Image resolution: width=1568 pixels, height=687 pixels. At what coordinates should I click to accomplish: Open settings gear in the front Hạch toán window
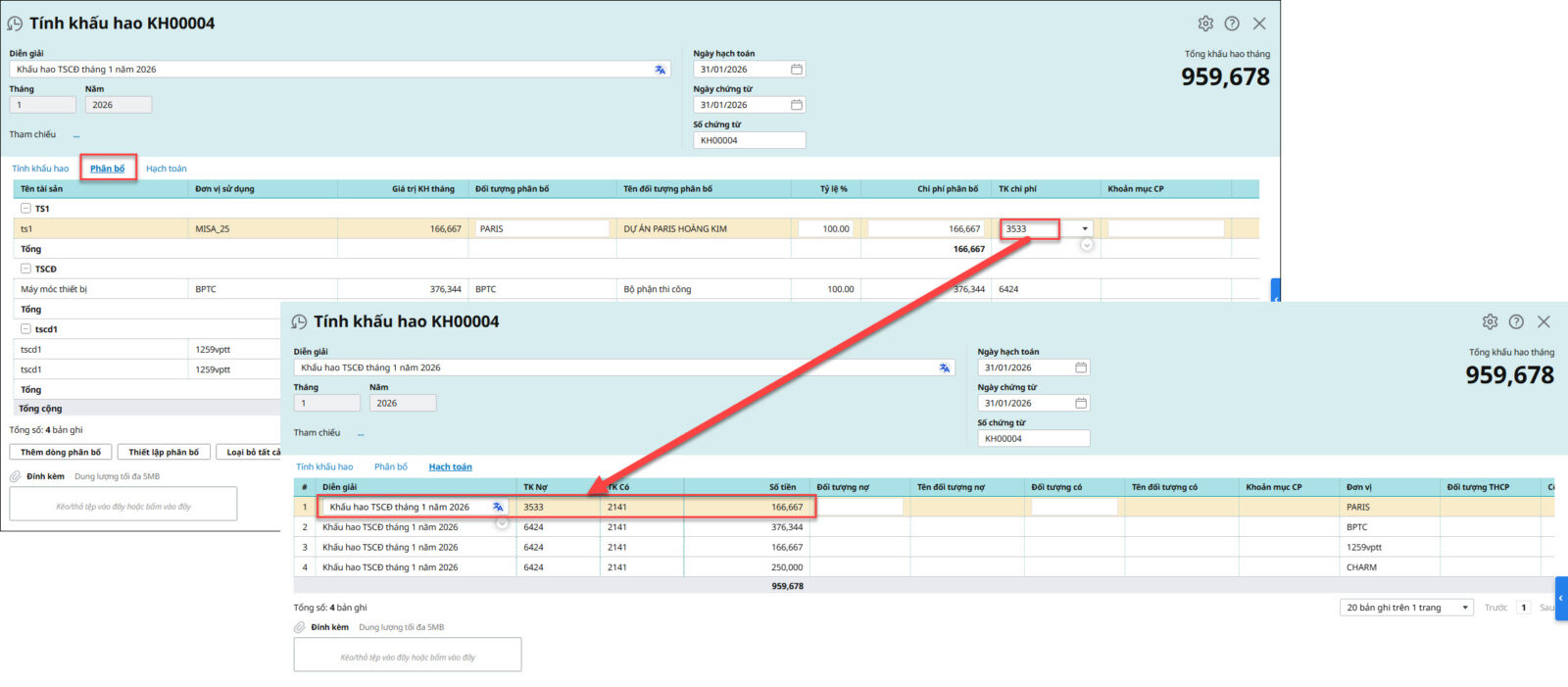1490,321
